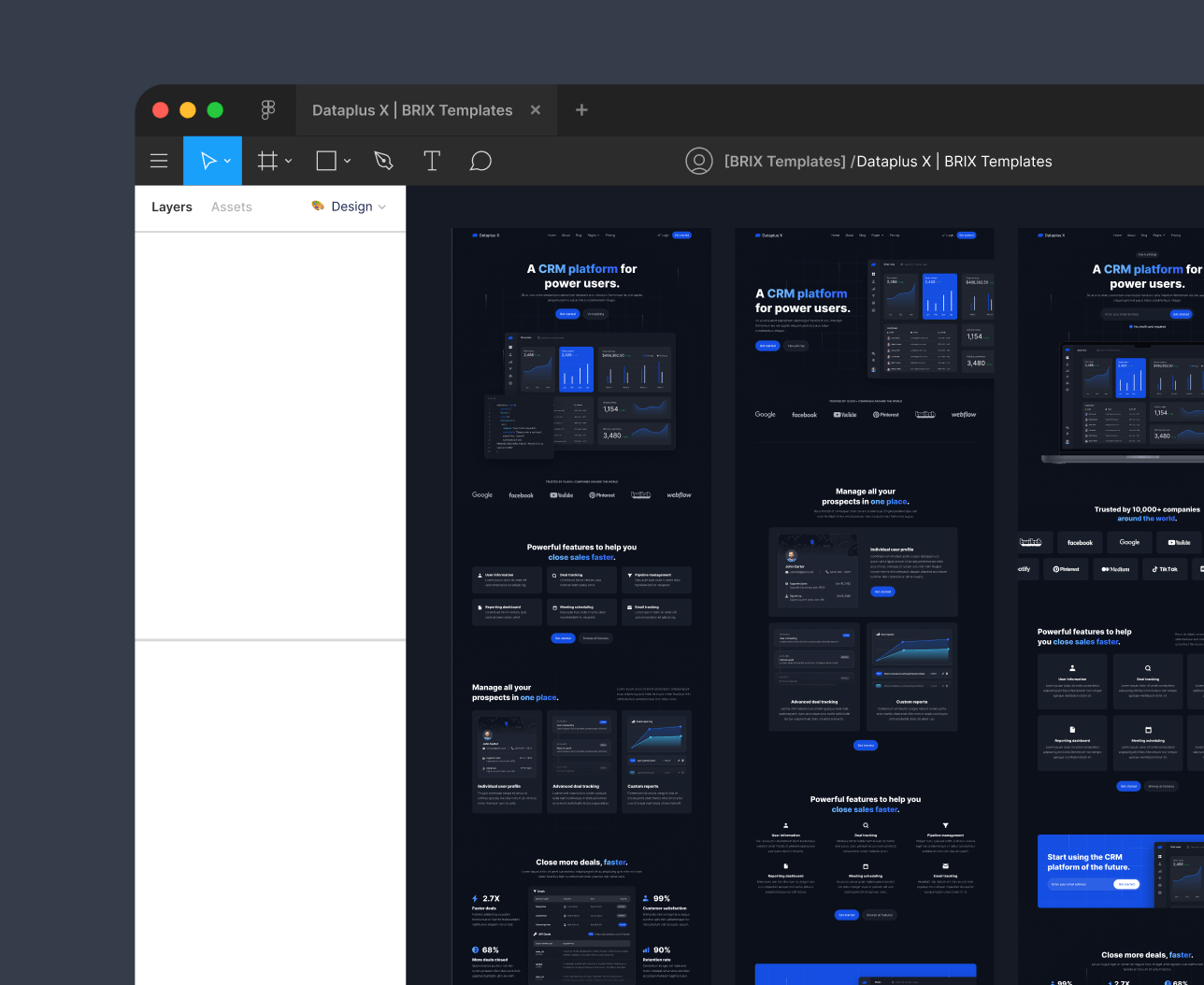Click the Dataplus X file name in the toolbar
Viewport: 1204px width, 985px height.
[x=953, y=161]
